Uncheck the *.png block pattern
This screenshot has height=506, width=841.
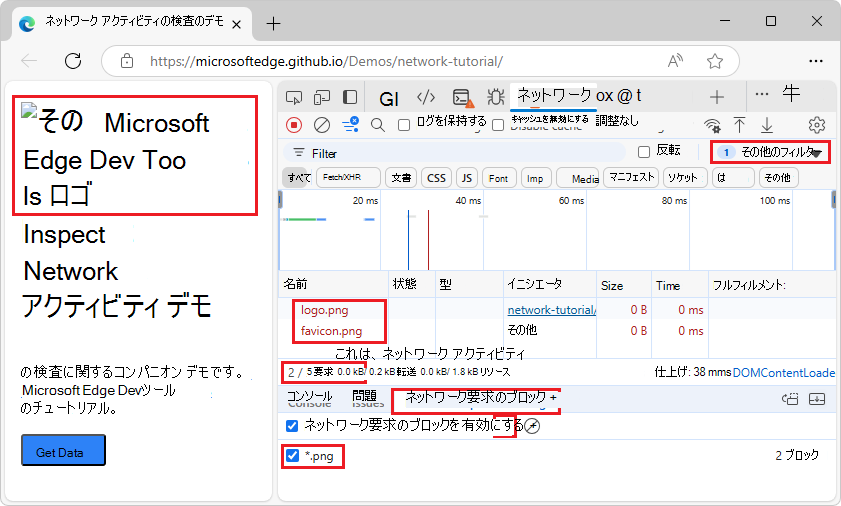click(x=292, y=456)
